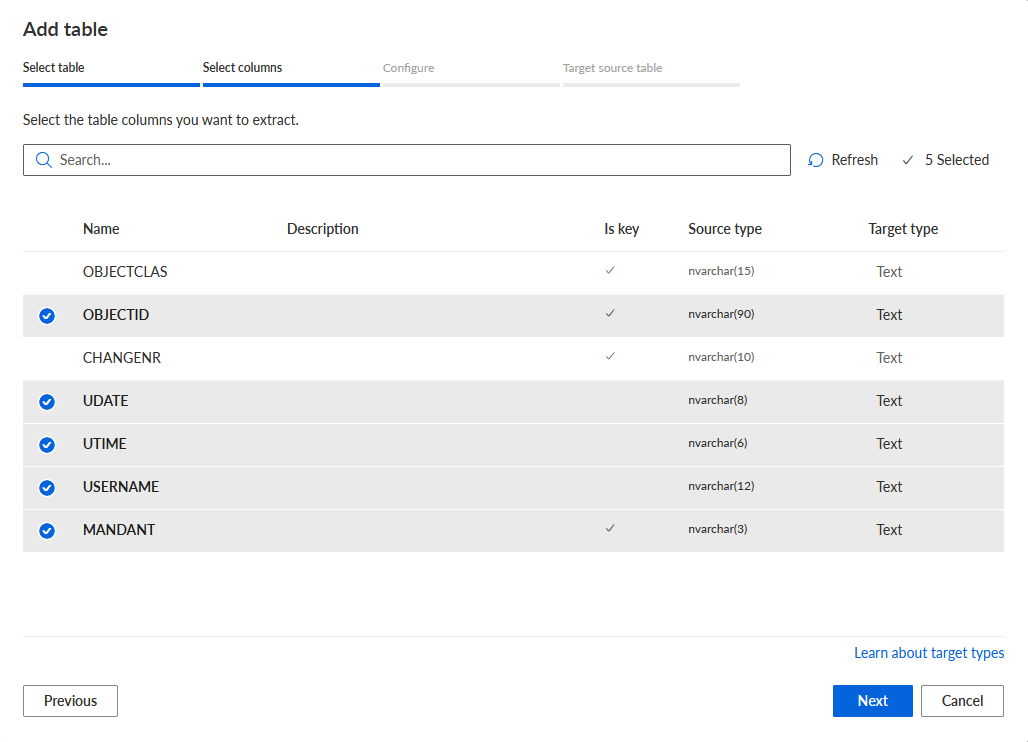Click the checkmark icon beside 5 Selected
This screenshot has height=742, width=1028.
(x=907, y=160)
